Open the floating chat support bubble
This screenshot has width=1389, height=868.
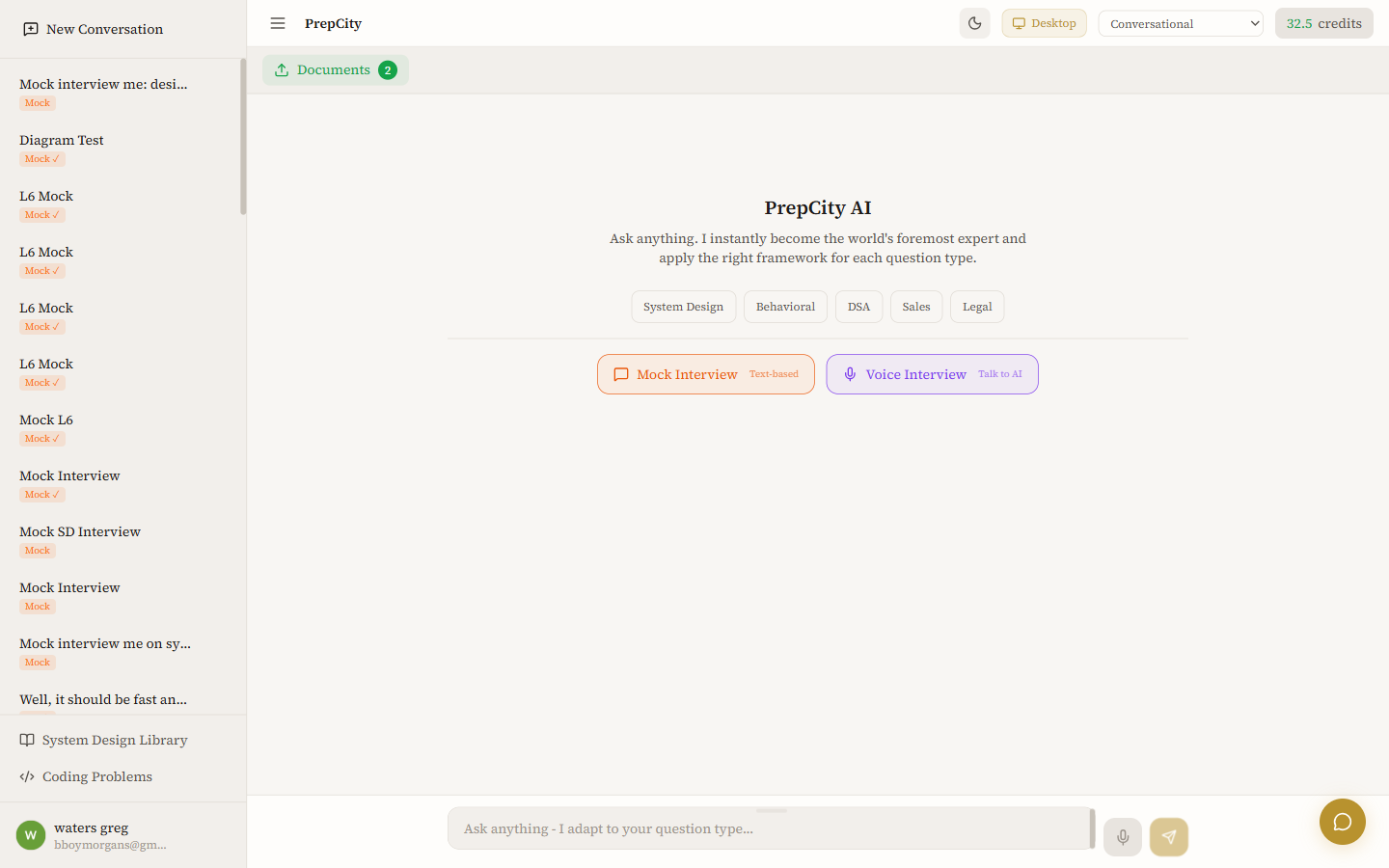click(x=1343, y=822)
